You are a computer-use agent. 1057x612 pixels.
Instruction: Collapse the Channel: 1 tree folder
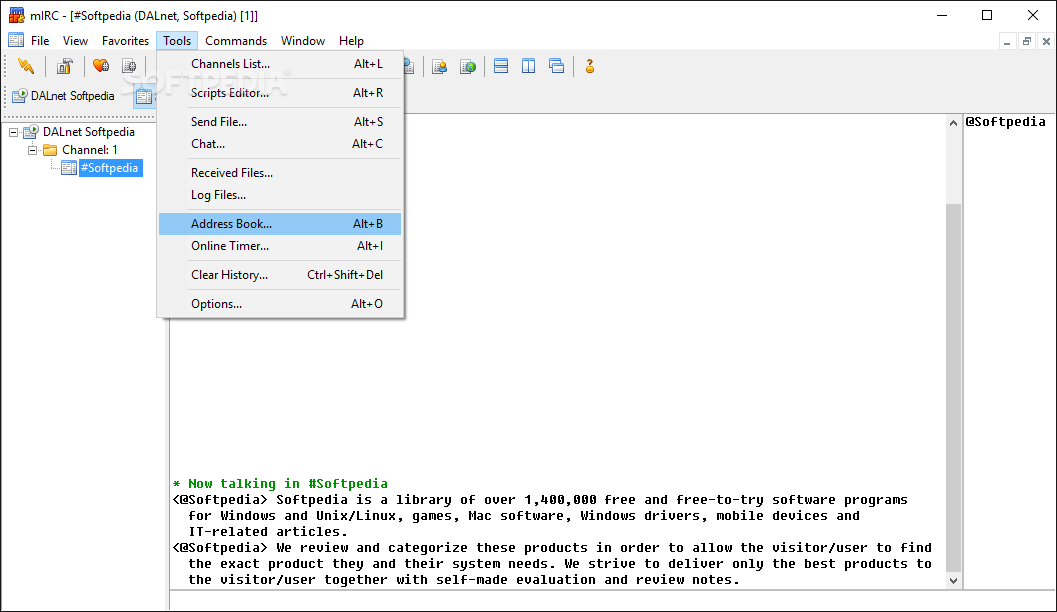32,150
